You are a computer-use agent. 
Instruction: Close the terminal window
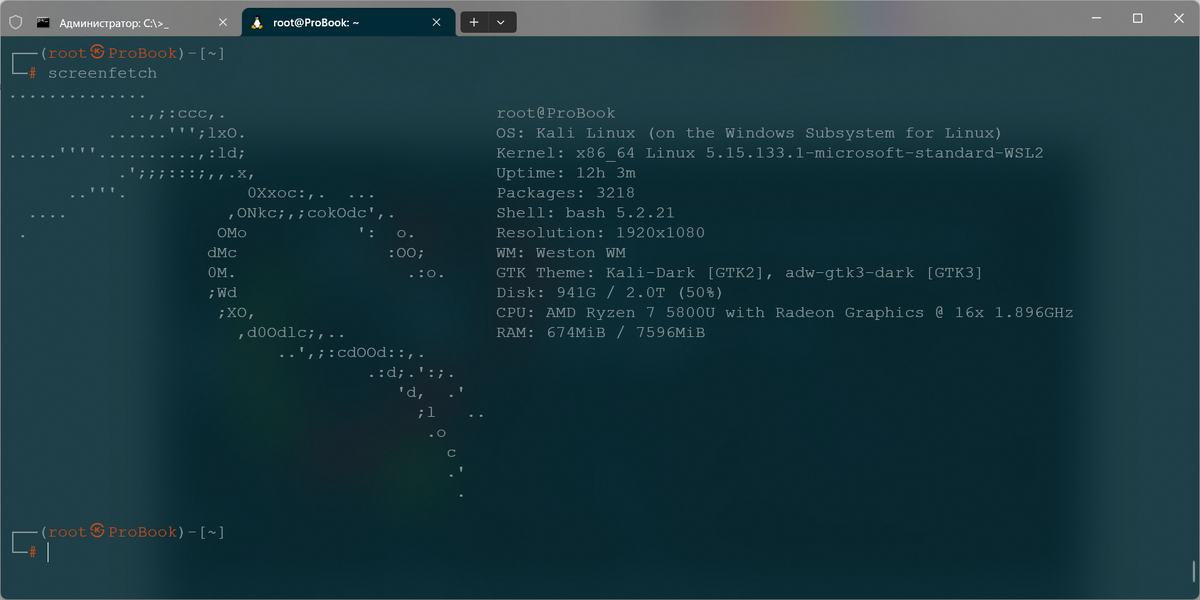pos(1177,18)
